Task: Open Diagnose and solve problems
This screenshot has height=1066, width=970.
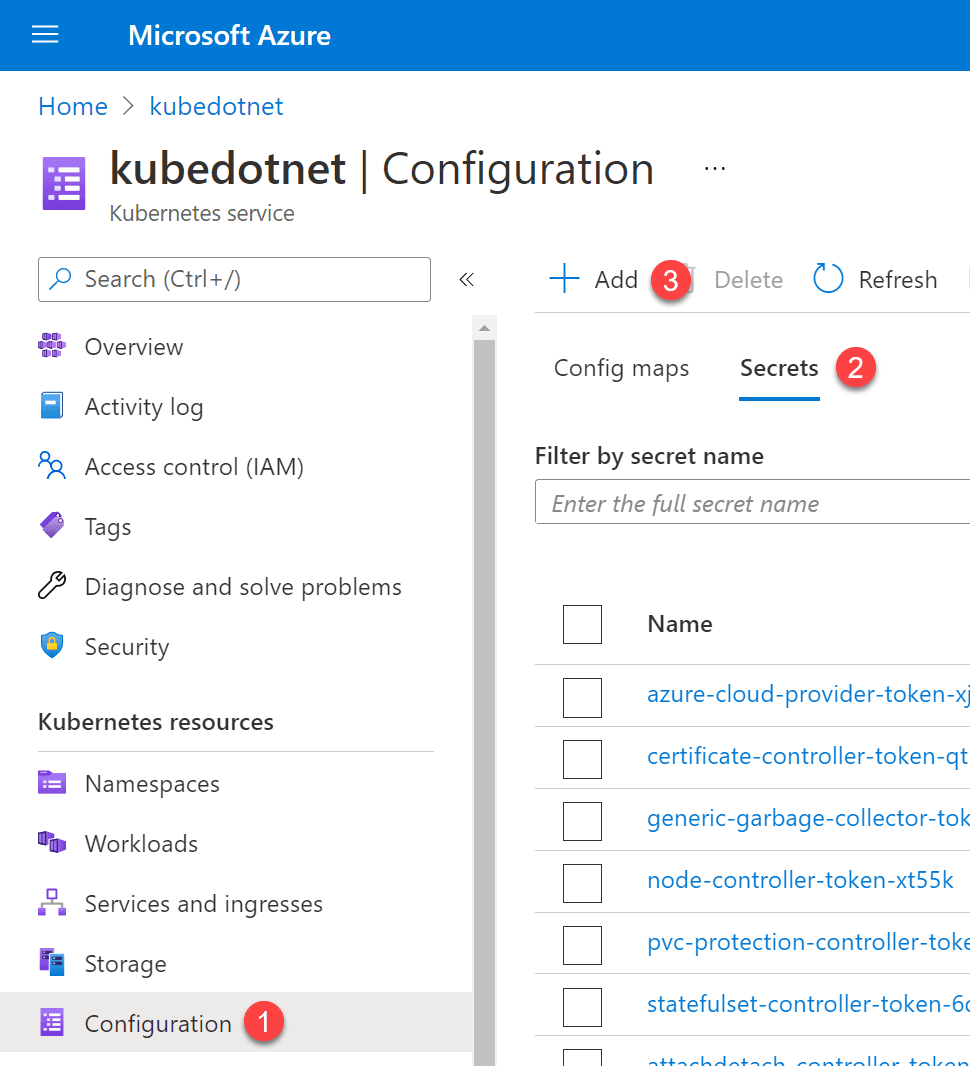Action: click(x=242, y=586)
